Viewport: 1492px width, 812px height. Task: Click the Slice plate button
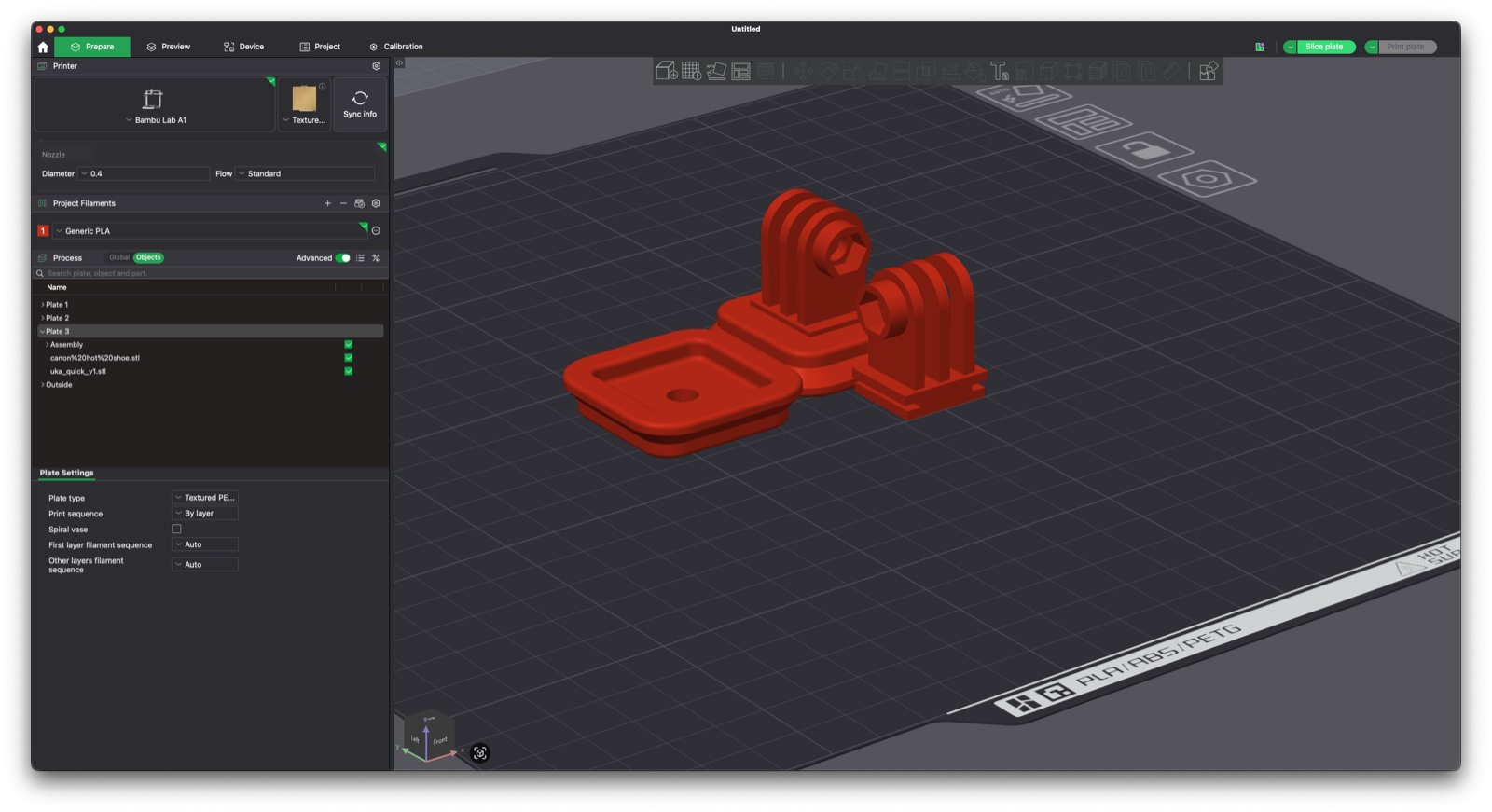coord(1325,47)
